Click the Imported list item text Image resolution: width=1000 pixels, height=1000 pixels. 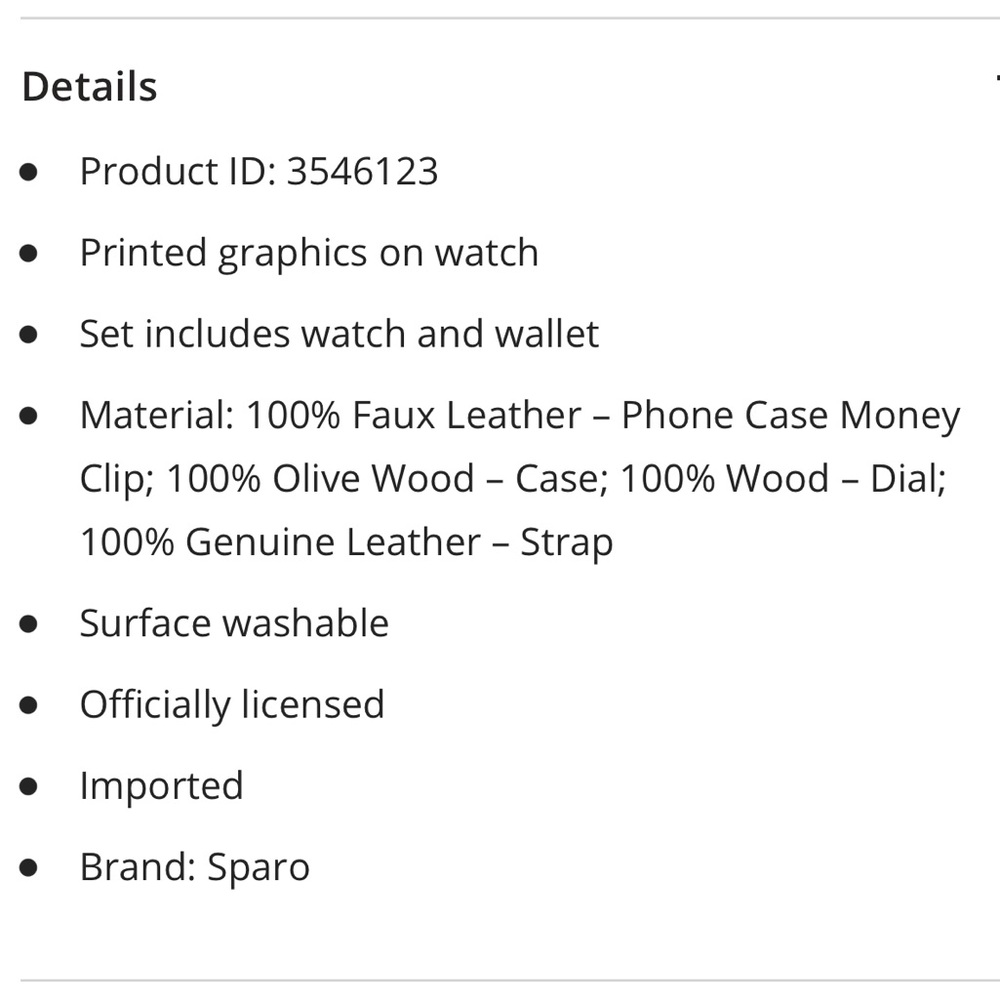coord(161,785)
